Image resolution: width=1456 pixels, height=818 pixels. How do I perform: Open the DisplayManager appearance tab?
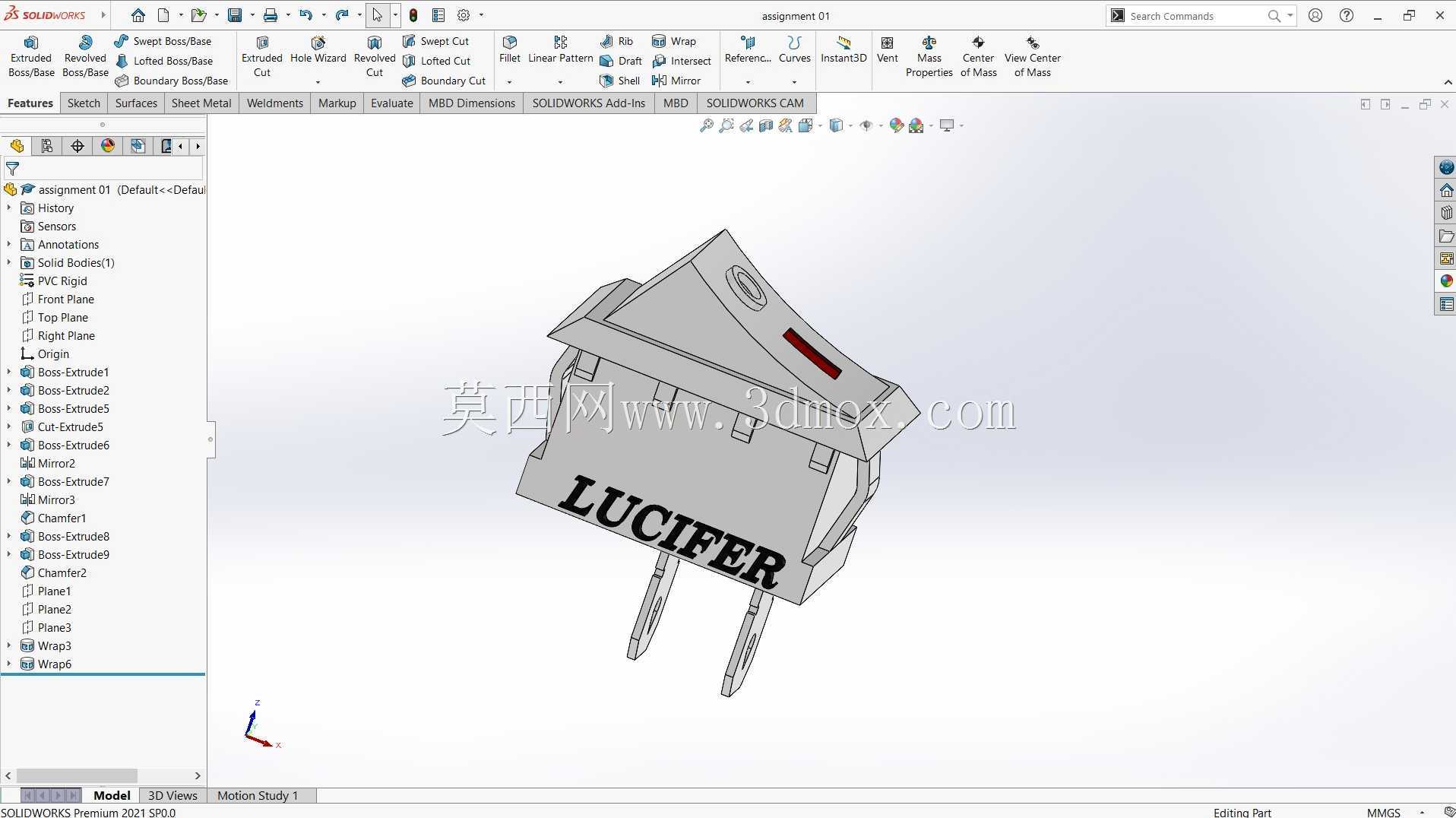coord(108,146)
